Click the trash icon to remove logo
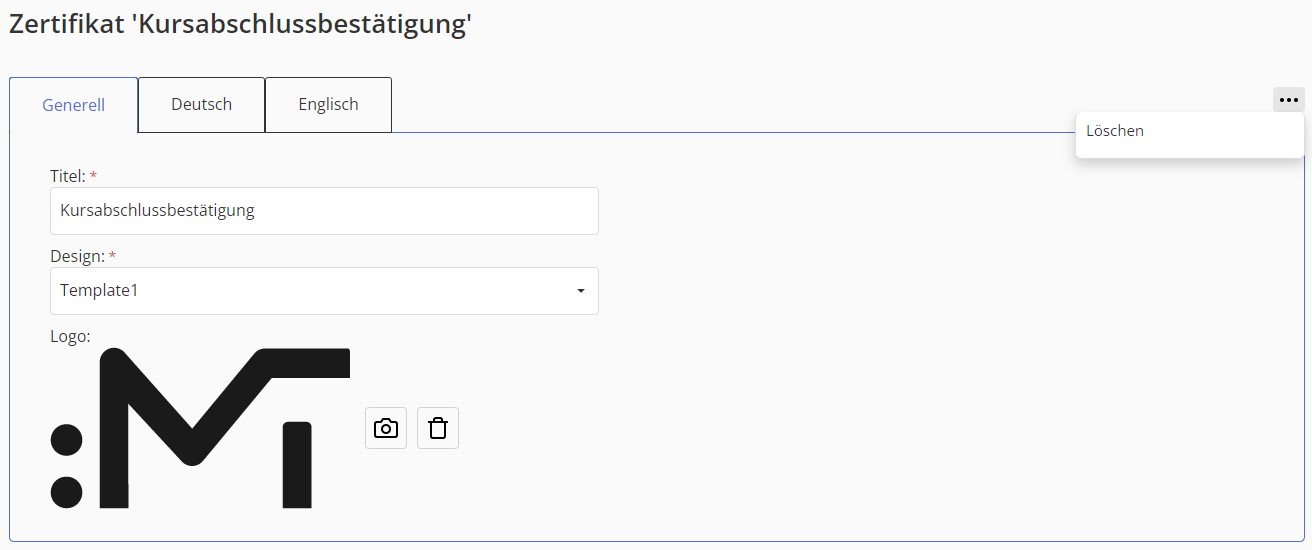The width and height of the screenshot is (1312, 550). [438, 428]
